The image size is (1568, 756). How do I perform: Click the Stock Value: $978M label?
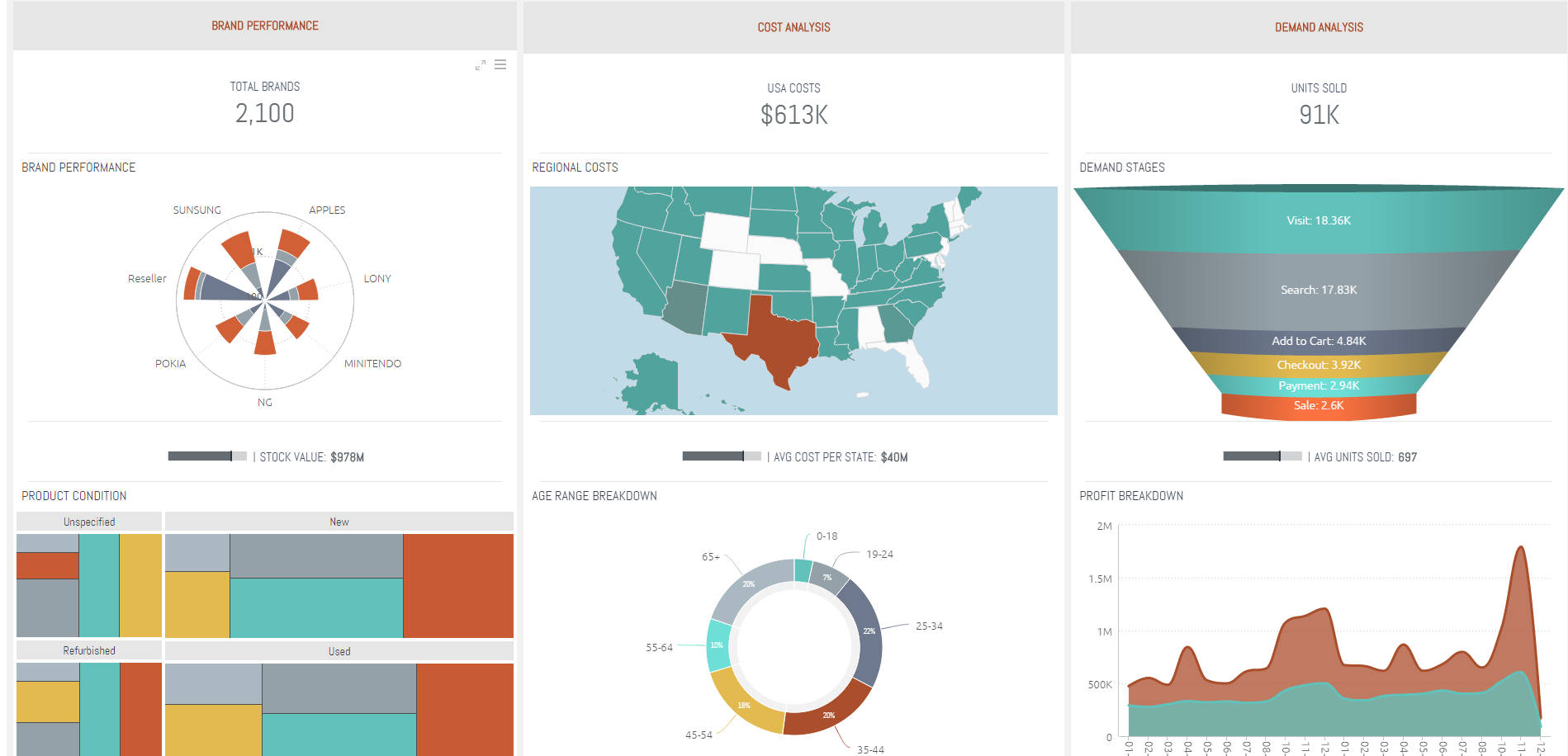307,456
